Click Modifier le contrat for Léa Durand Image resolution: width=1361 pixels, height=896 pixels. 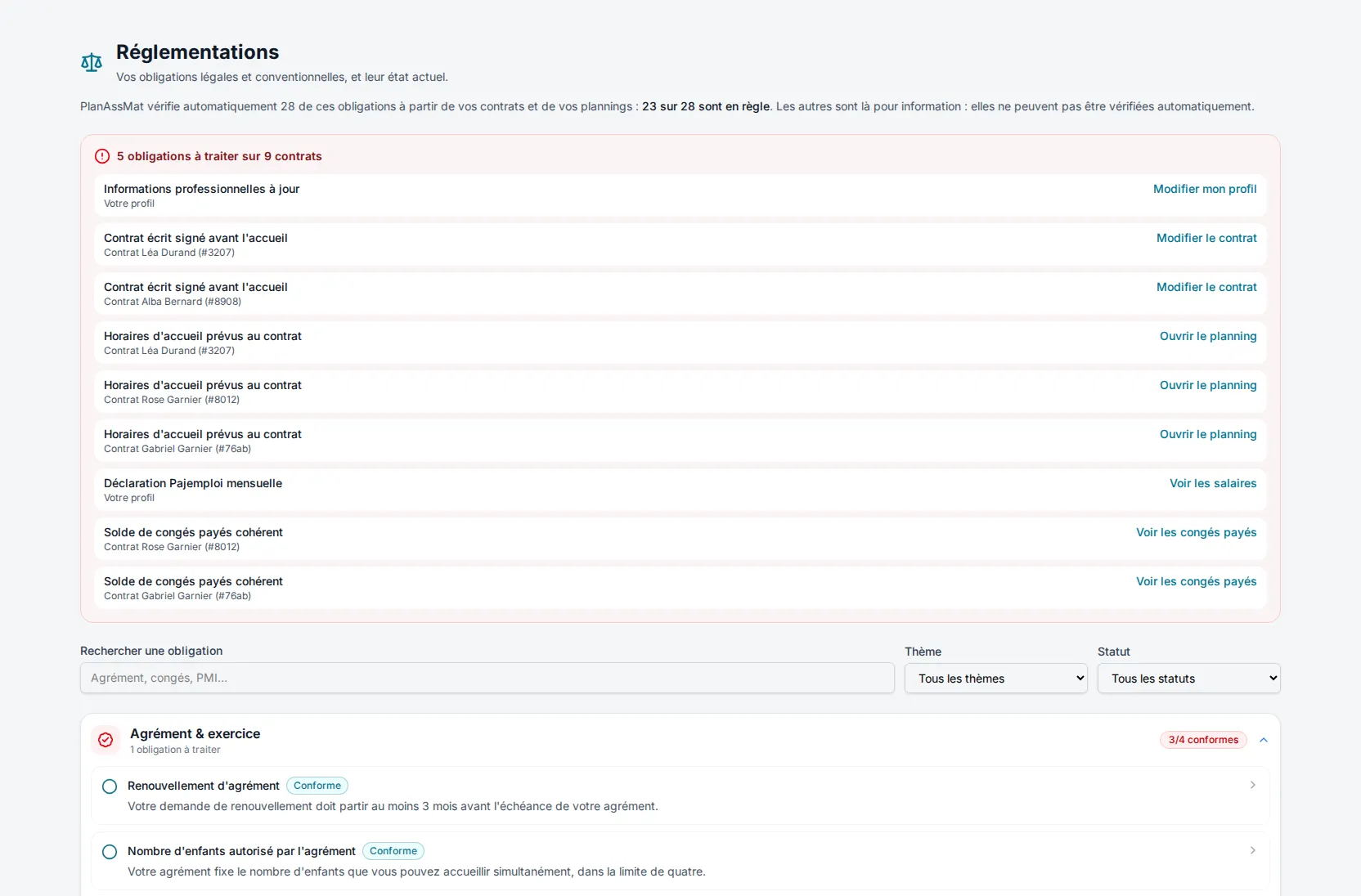pos(1206,238)
